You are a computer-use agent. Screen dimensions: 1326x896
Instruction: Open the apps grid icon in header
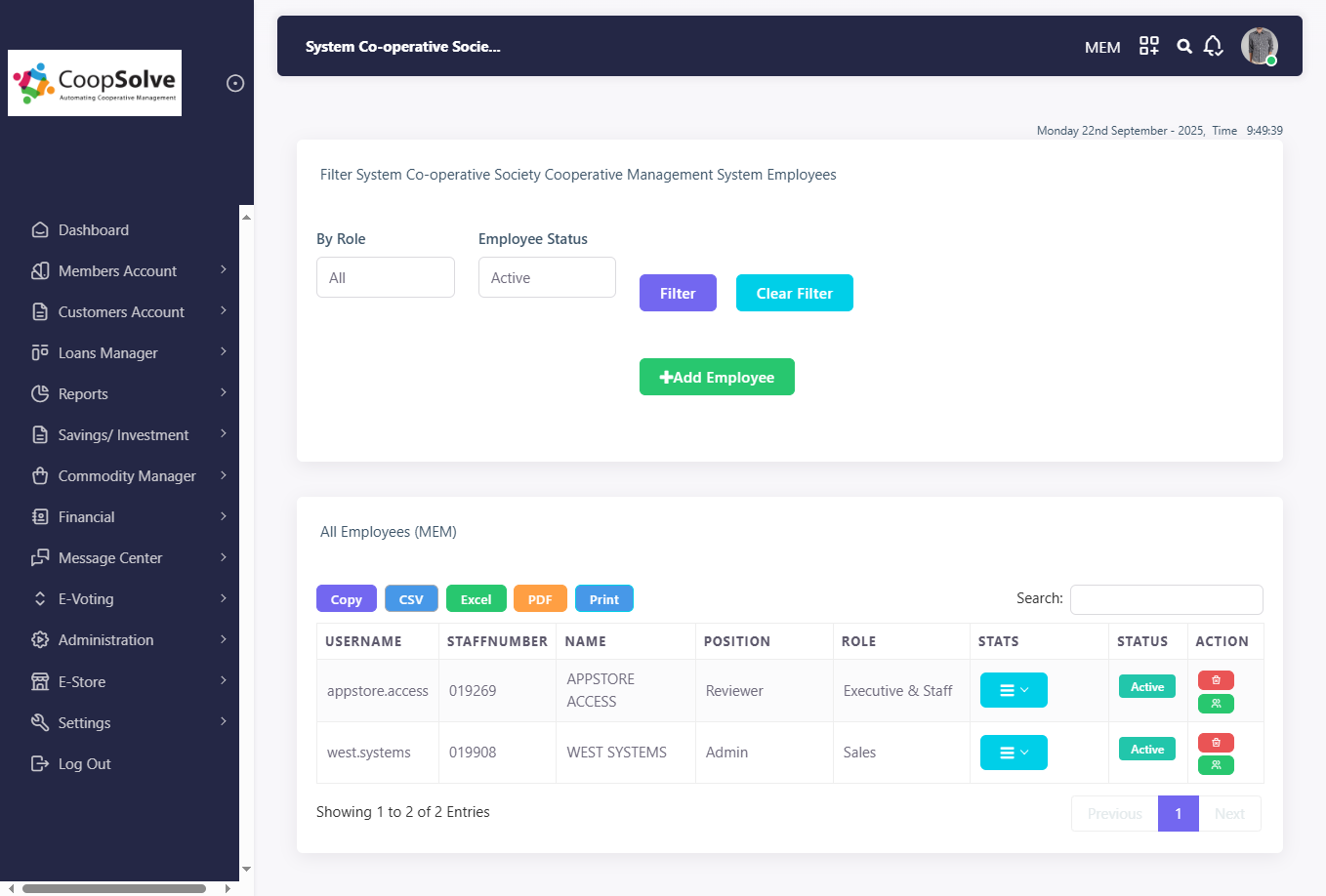coord(1149,46)
